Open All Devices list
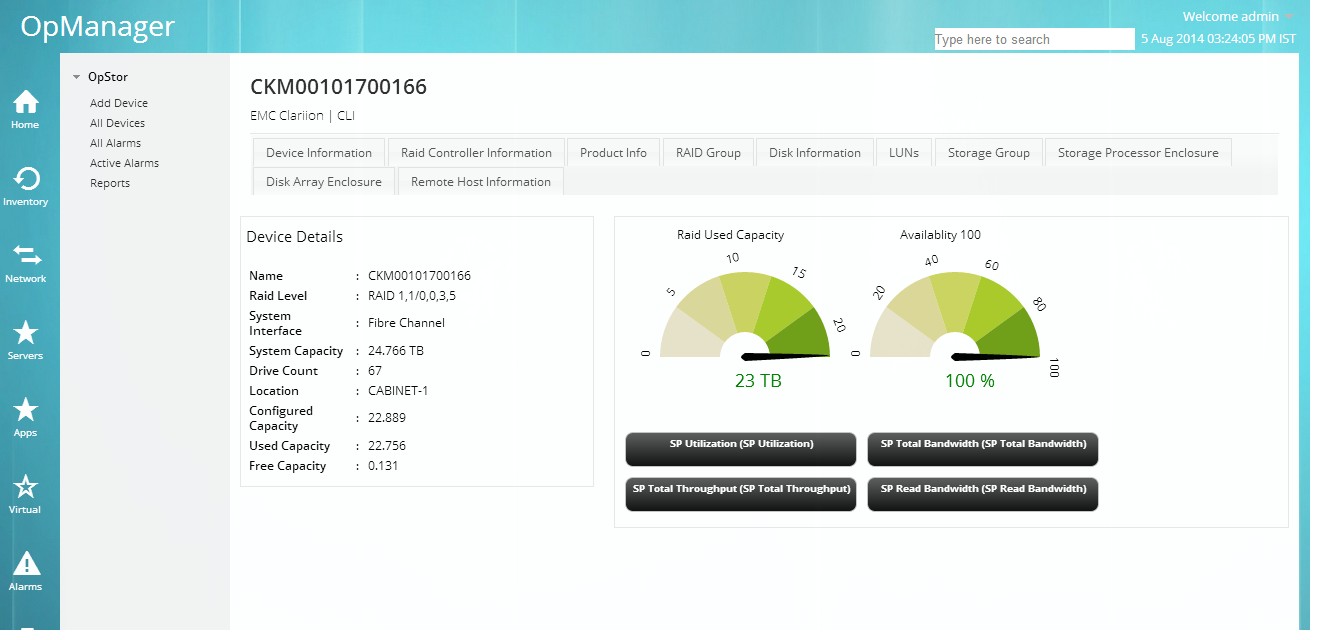This screenshot has width=1344, height=640. 117,123
